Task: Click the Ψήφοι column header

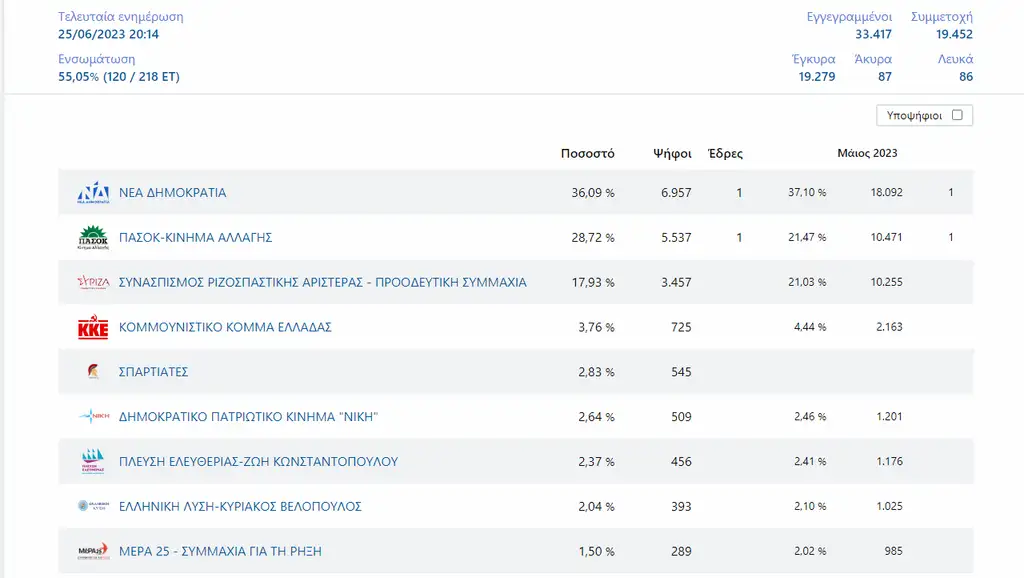Action: (x=672, y=153)
